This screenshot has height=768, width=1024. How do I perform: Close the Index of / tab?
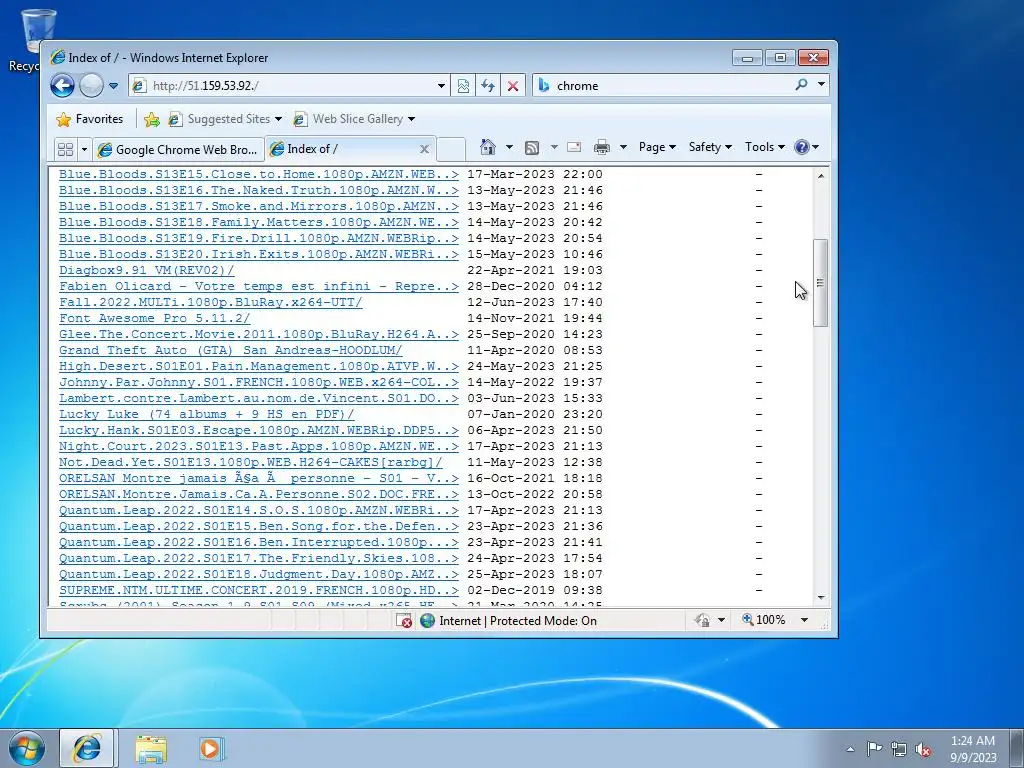424,149
